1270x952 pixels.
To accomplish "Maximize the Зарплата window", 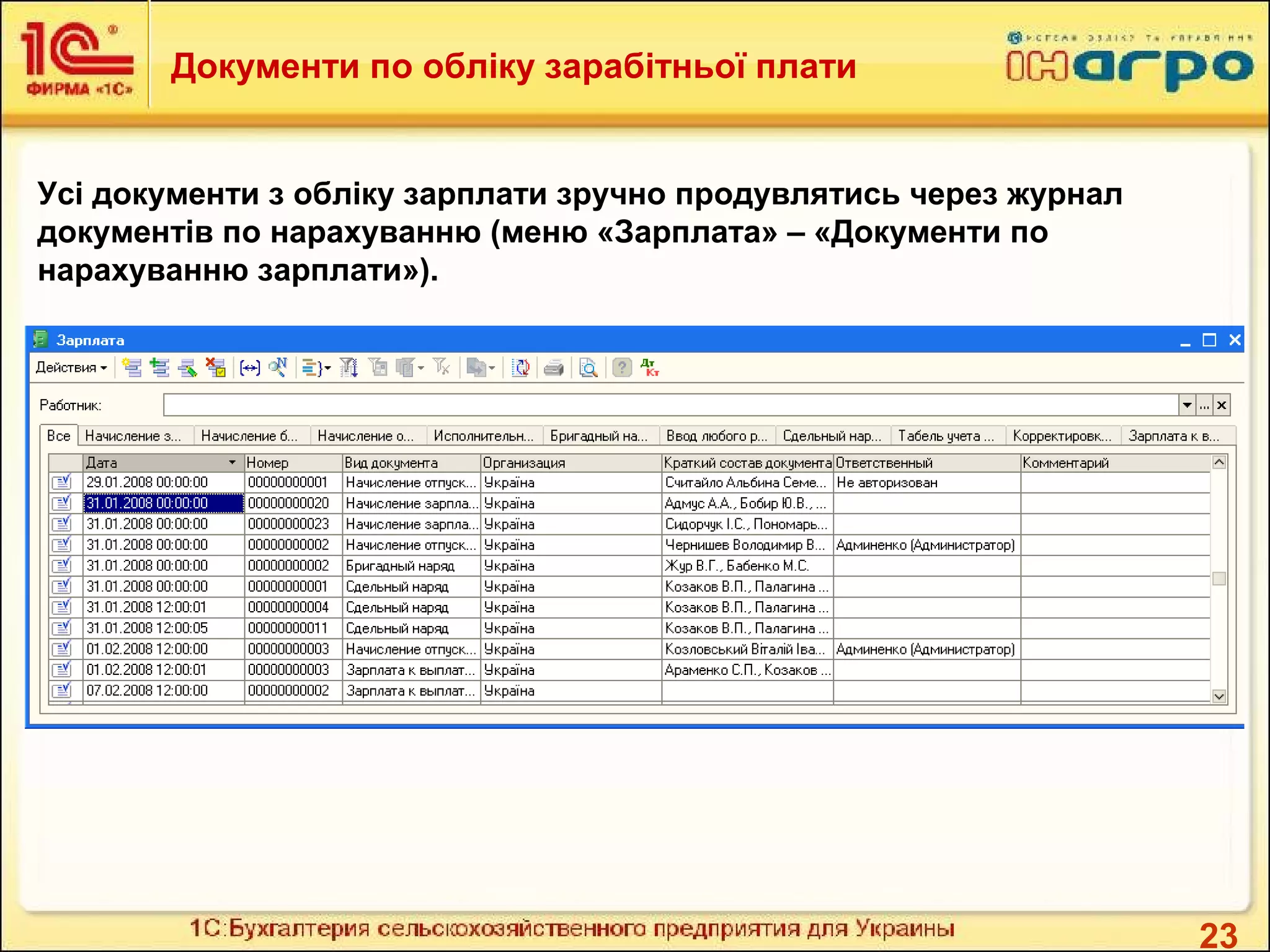I will (1209, 340).
